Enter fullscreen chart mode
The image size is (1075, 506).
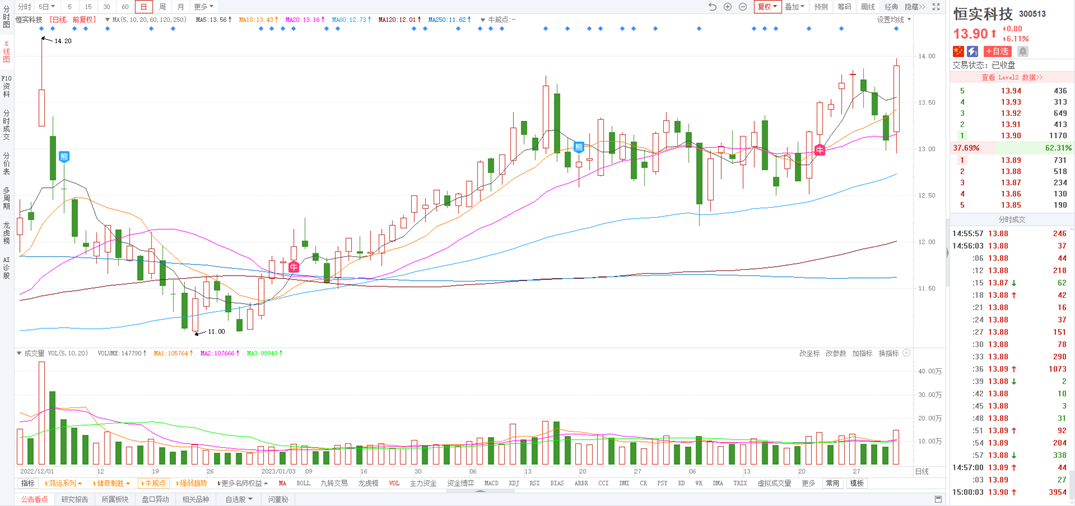936,7
